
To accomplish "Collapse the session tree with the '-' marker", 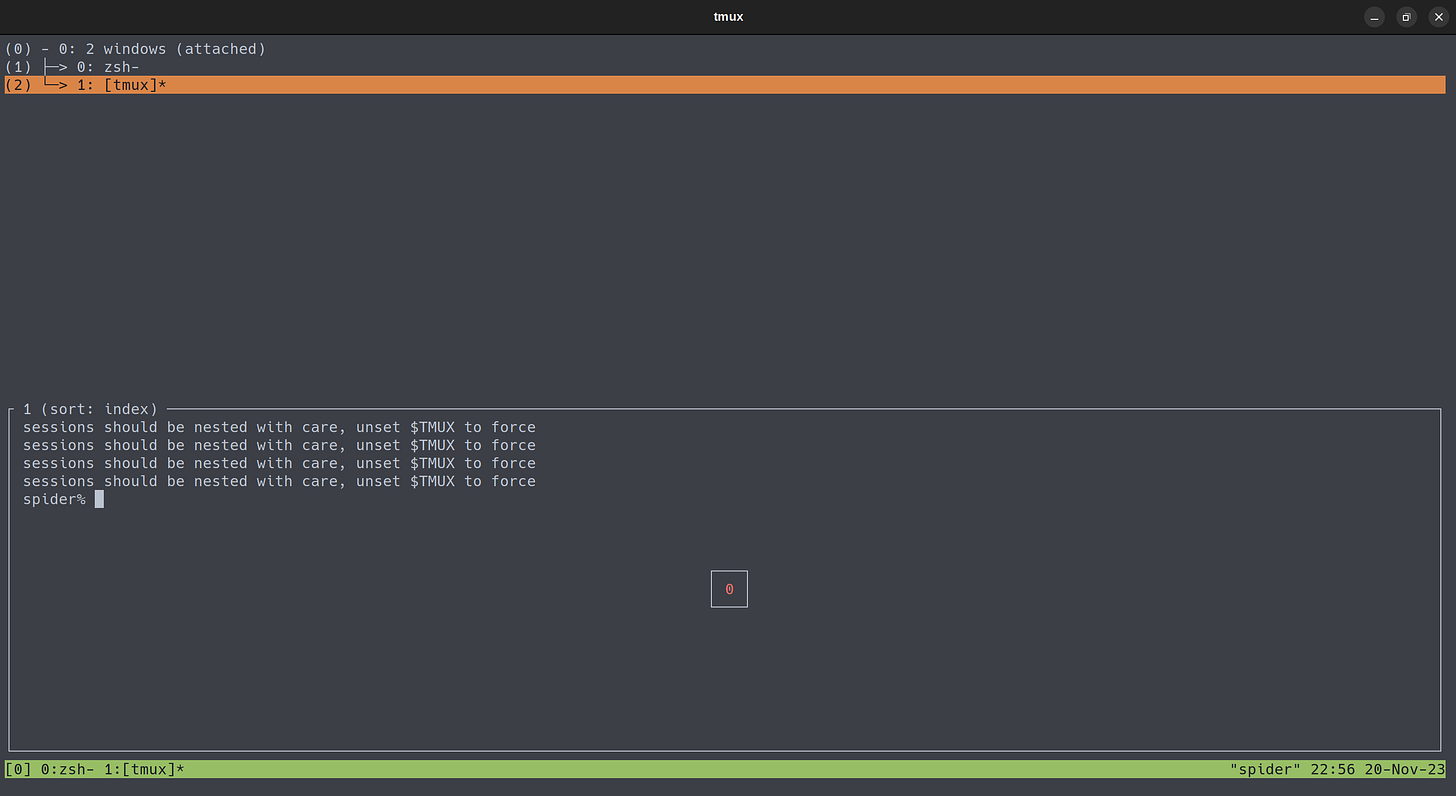I will click(x=45, y=49).
